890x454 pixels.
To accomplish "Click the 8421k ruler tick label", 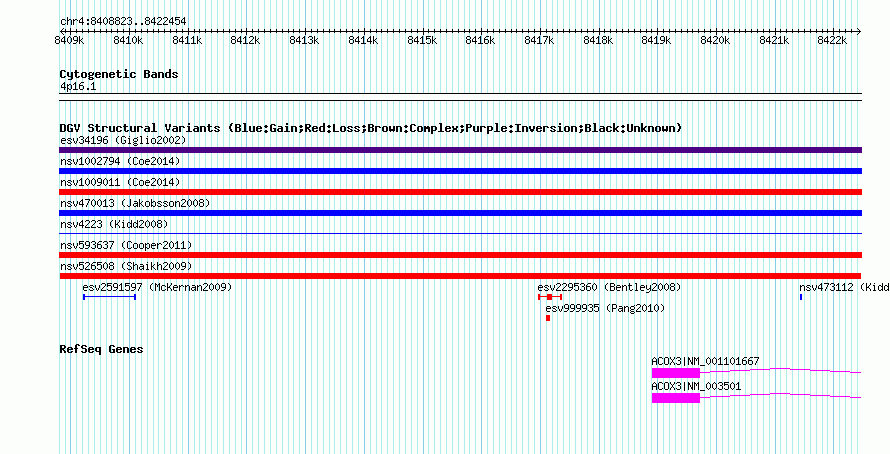I will pos(775,40).
